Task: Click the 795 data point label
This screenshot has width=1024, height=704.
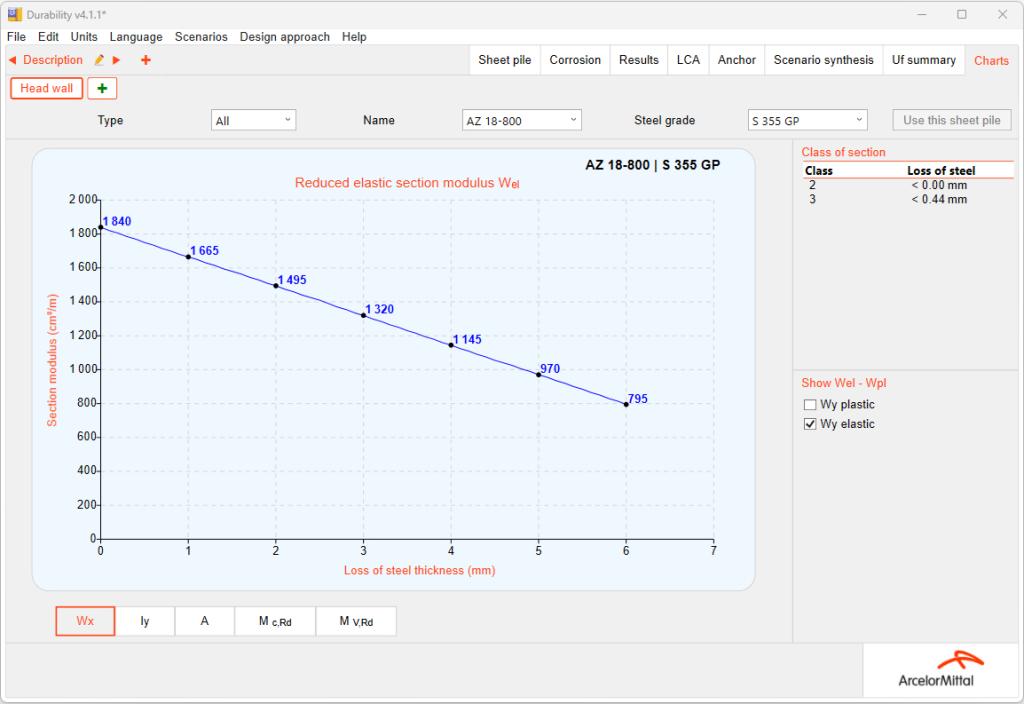Action: 638,399
